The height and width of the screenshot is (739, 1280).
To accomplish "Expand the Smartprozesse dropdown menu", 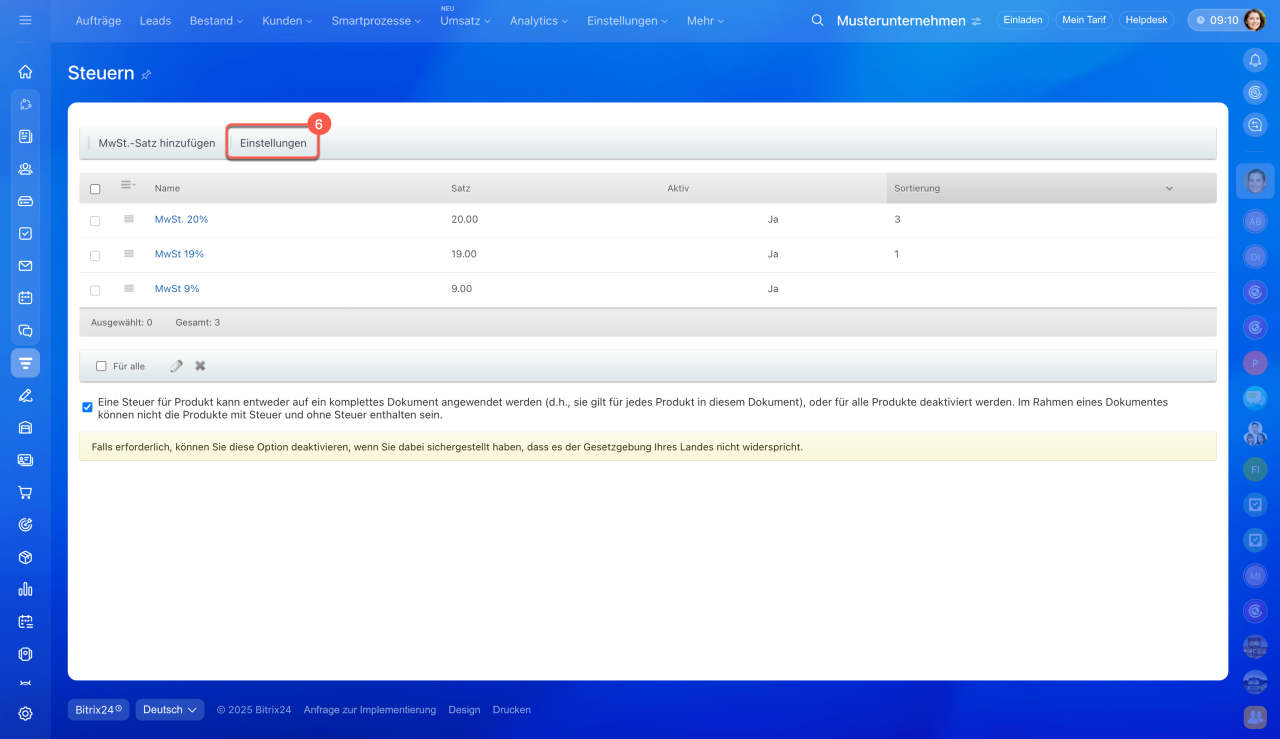I will [376, 20].
